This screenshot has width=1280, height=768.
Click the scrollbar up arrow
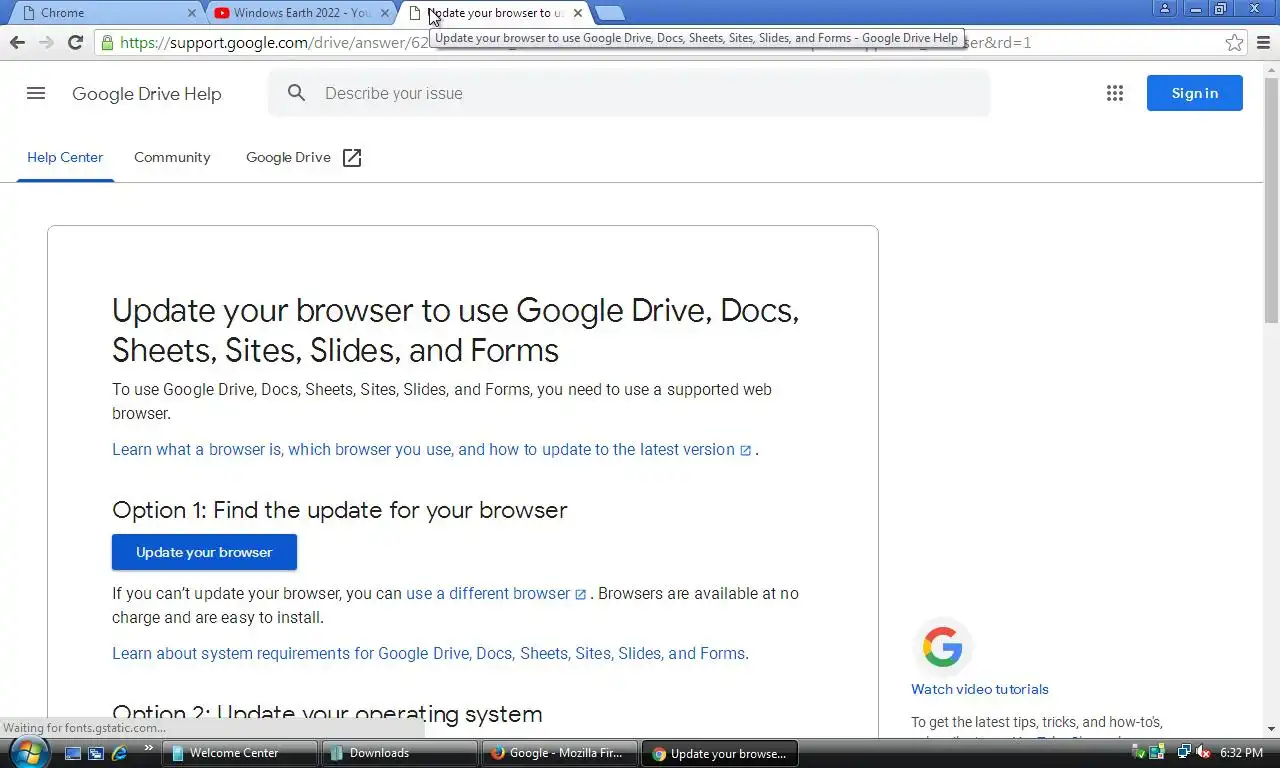point(1271,68)
